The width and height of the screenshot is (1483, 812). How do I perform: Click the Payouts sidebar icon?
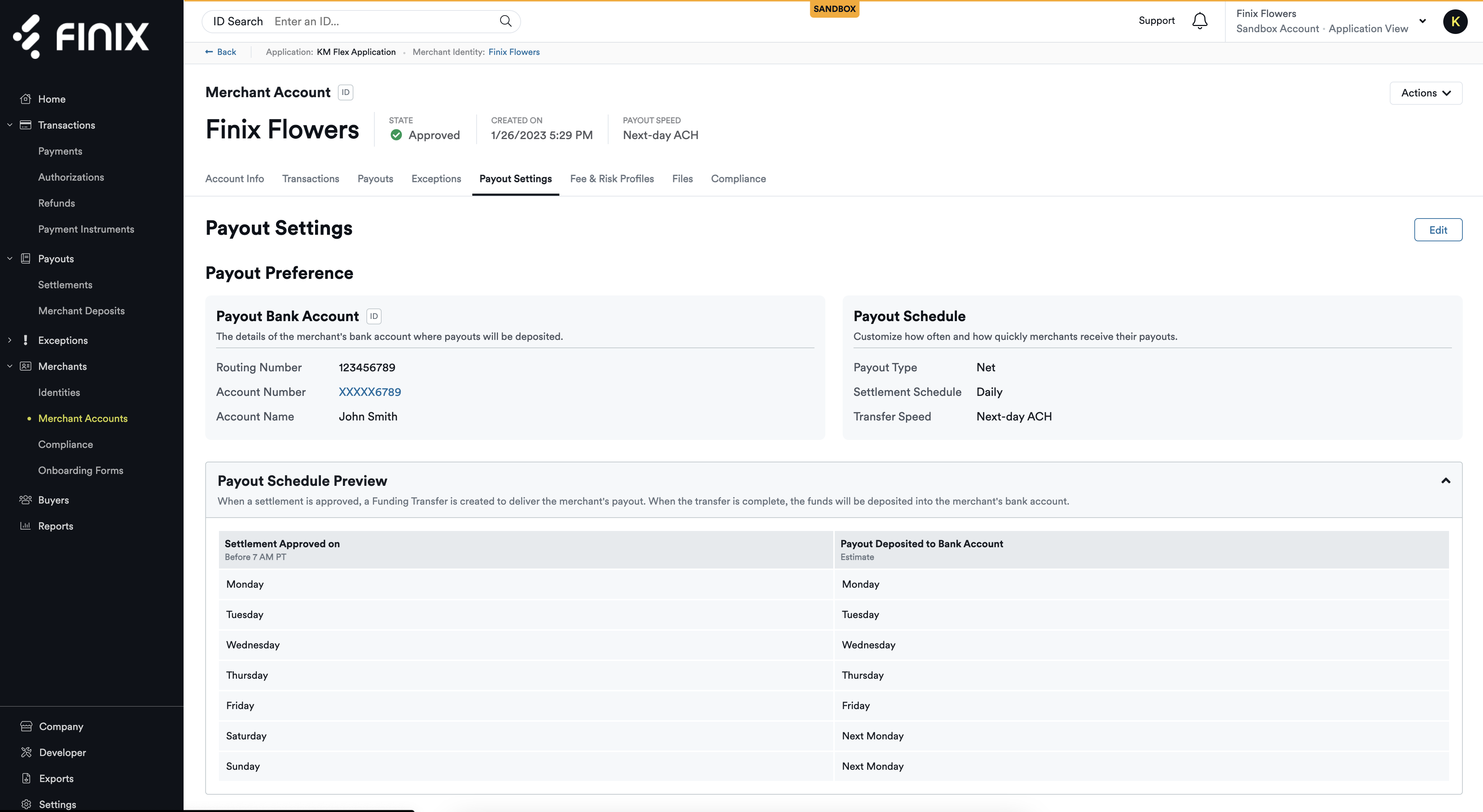25,258
